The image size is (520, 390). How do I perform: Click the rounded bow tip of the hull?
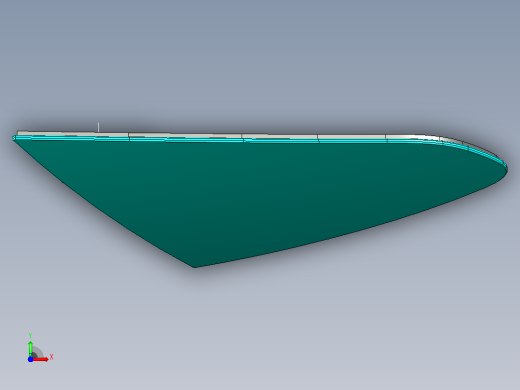506,168
